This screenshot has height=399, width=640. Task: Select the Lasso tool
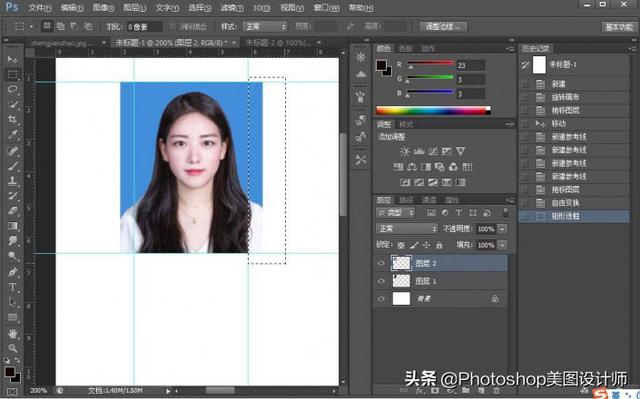point(13,89)
